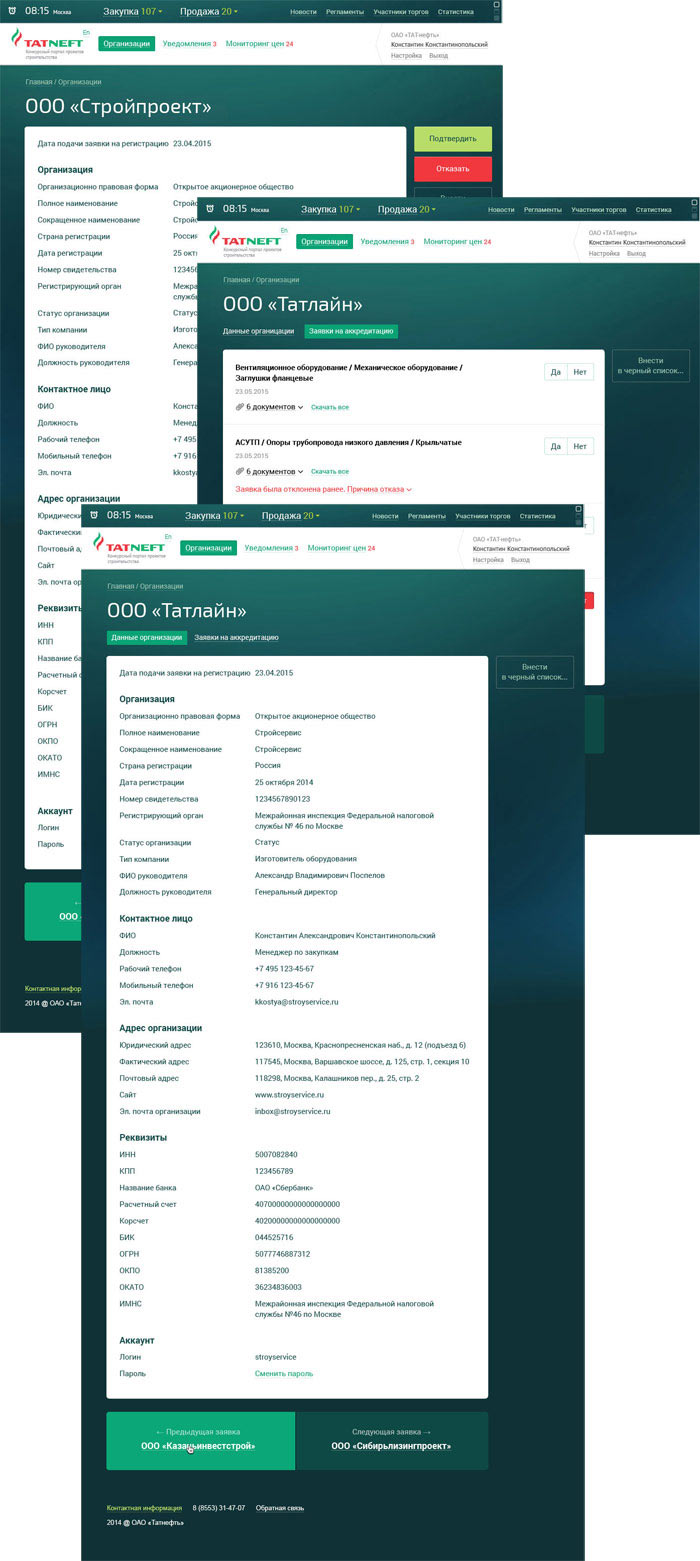This screenshot has width=700, height=1561.
Task: Click the clock icon above the accreditation requests page
Action: pyautogui.click(x=210, y=210)
